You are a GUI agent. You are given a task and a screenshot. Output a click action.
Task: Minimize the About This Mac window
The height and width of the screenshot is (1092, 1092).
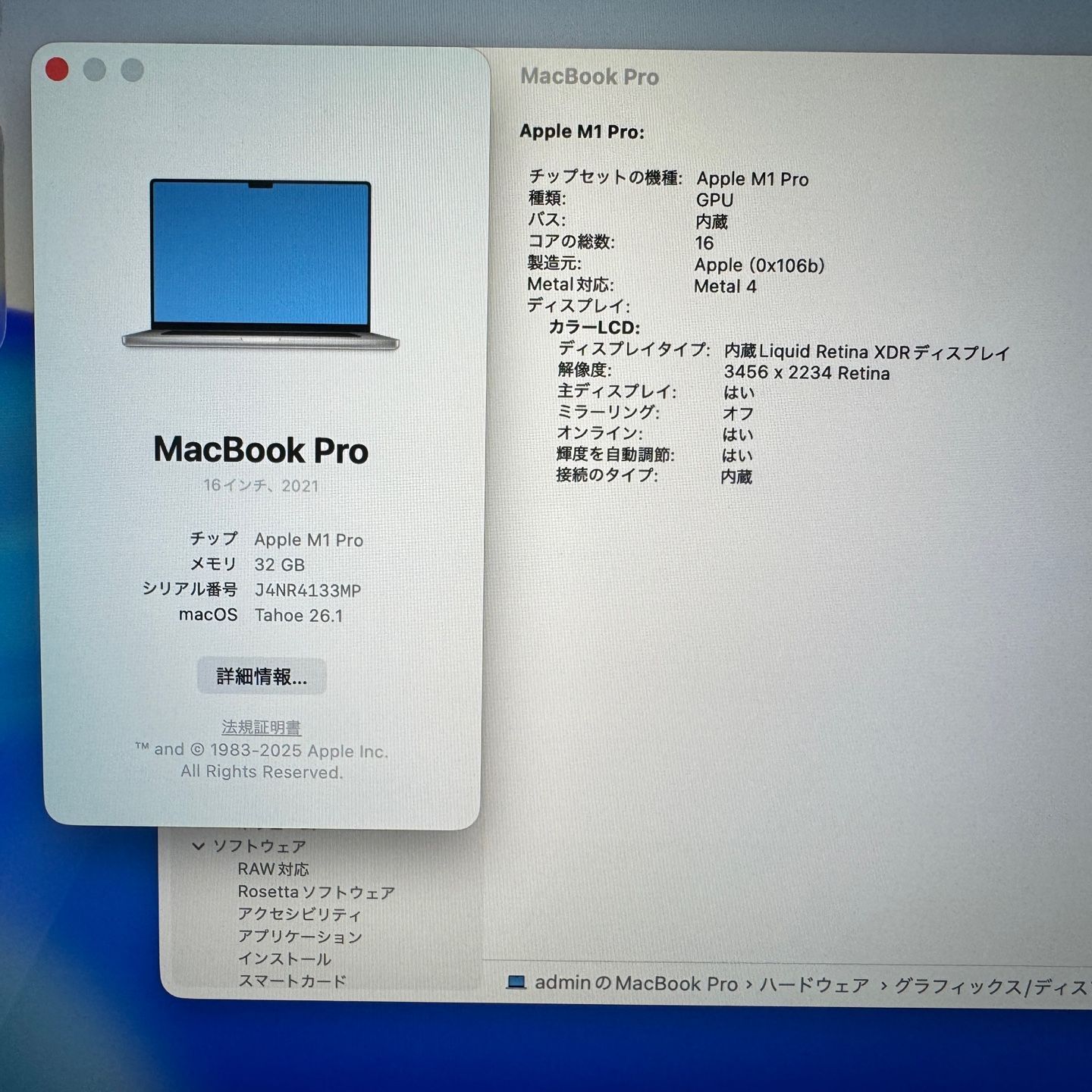(95, 70)
